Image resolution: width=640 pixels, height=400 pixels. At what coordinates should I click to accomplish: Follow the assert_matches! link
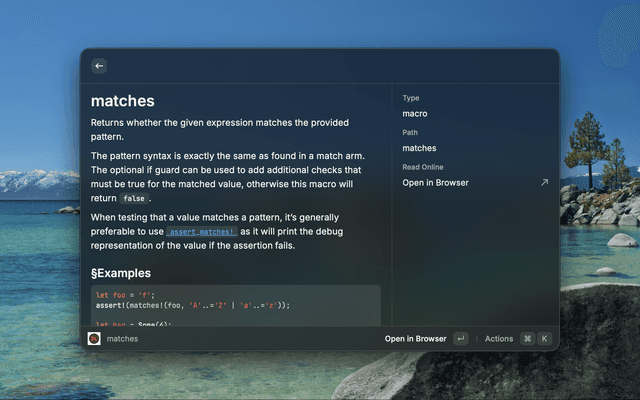pyautogui.click(x=201, y=232)
